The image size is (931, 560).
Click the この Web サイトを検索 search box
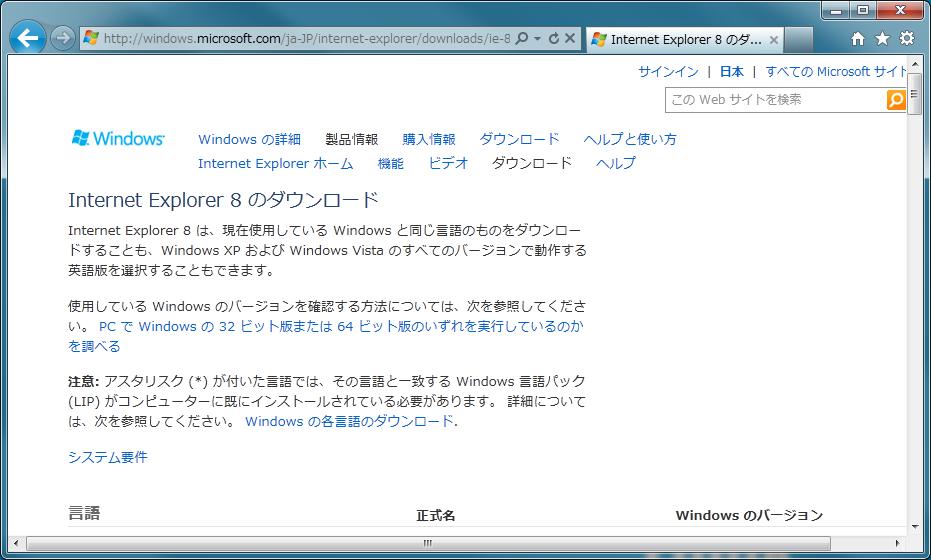(x=776, y=100)
